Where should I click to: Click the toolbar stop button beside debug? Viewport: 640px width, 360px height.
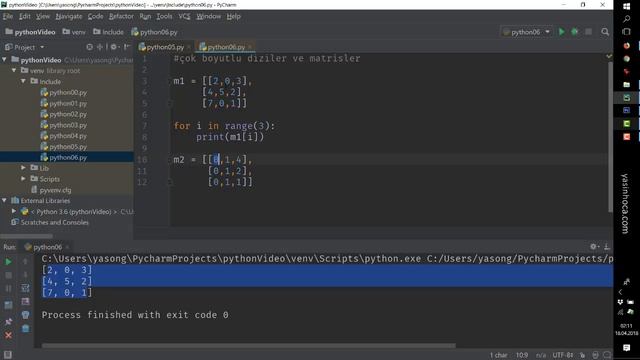(x=588, y=32)
